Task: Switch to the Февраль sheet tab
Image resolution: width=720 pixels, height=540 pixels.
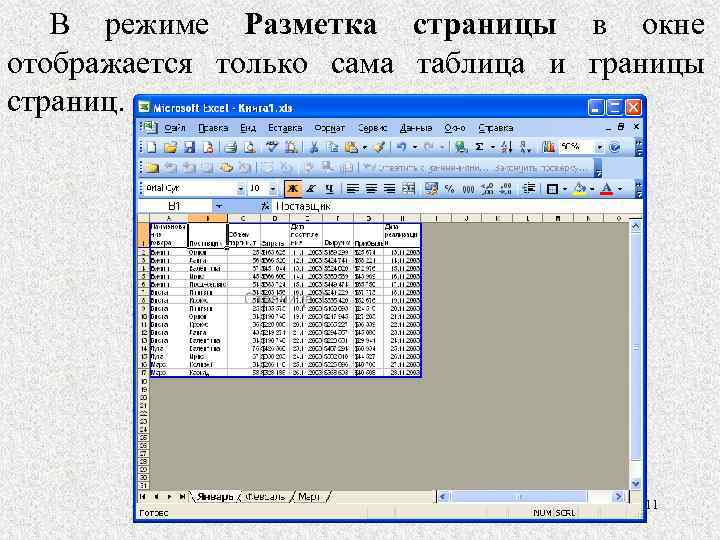Action: click(266, 497)
